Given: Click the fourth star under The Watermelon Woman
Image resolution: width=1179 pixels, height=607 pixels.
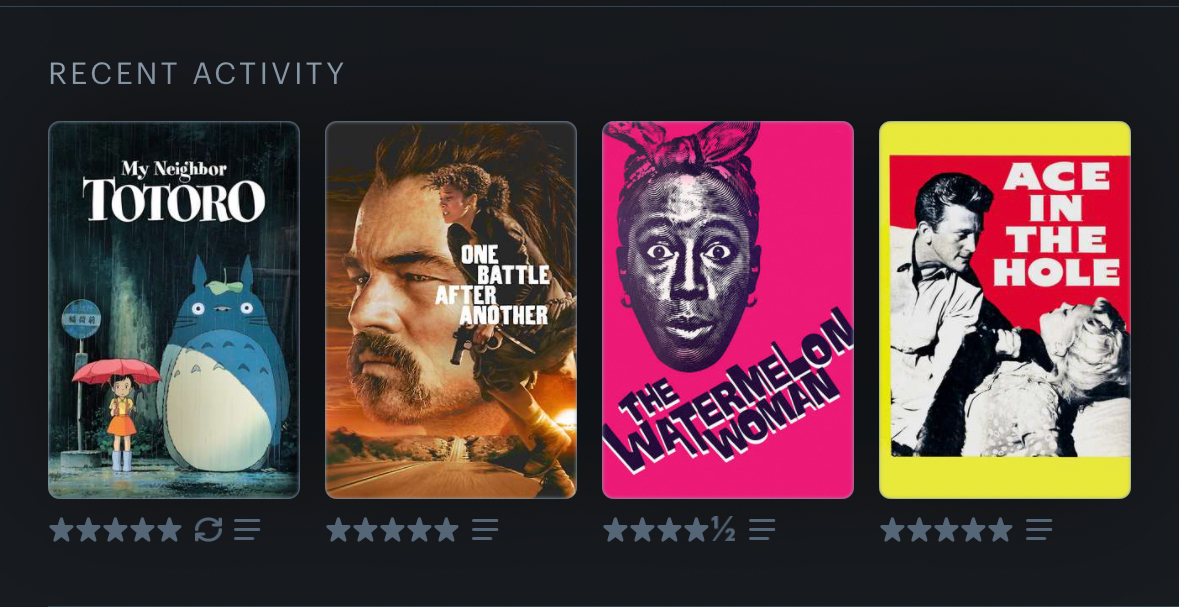Looking at the screenshot, I should click(696, 530).
